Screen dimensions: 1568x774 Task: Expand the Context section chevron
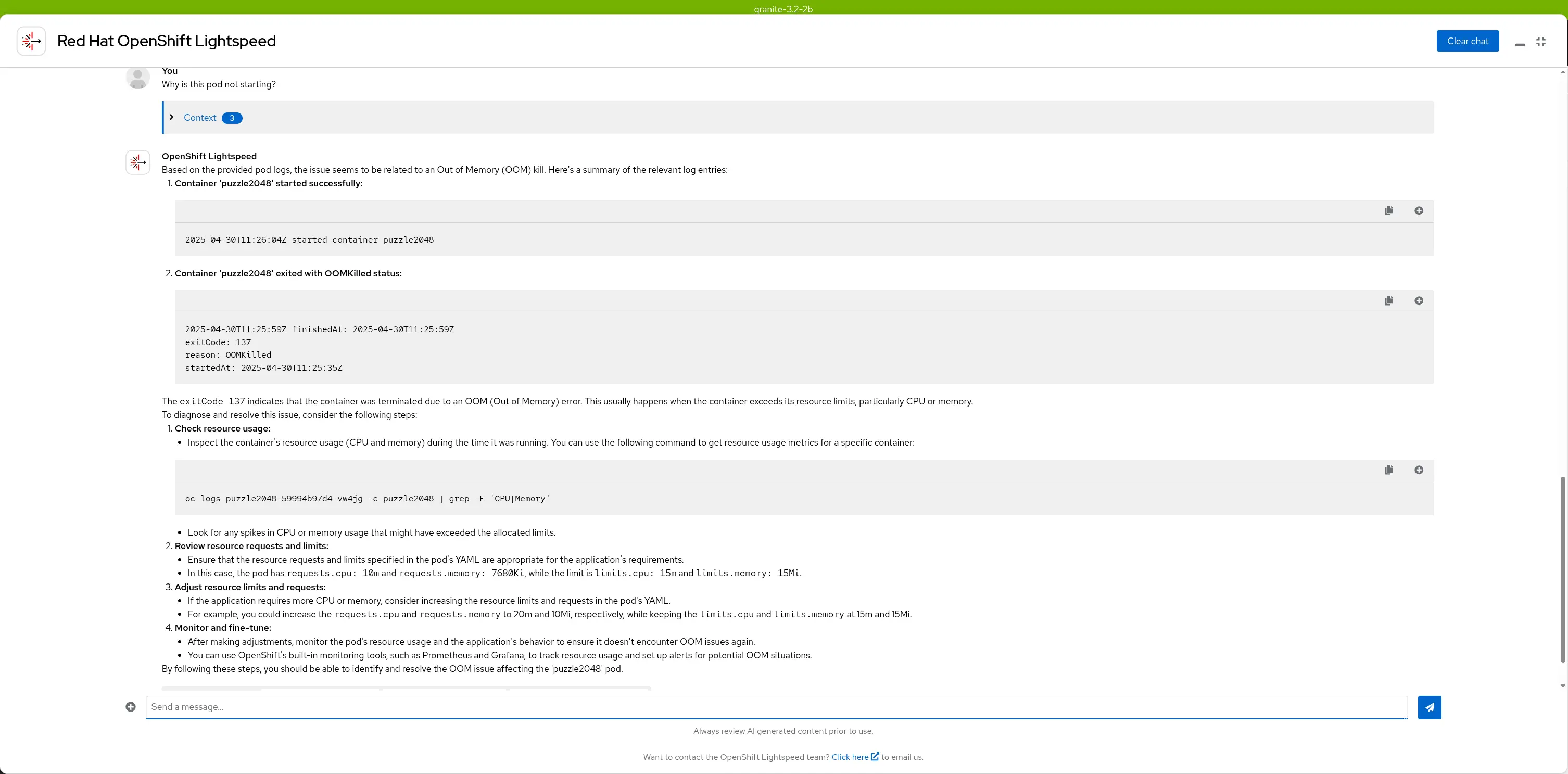[172, 117]
